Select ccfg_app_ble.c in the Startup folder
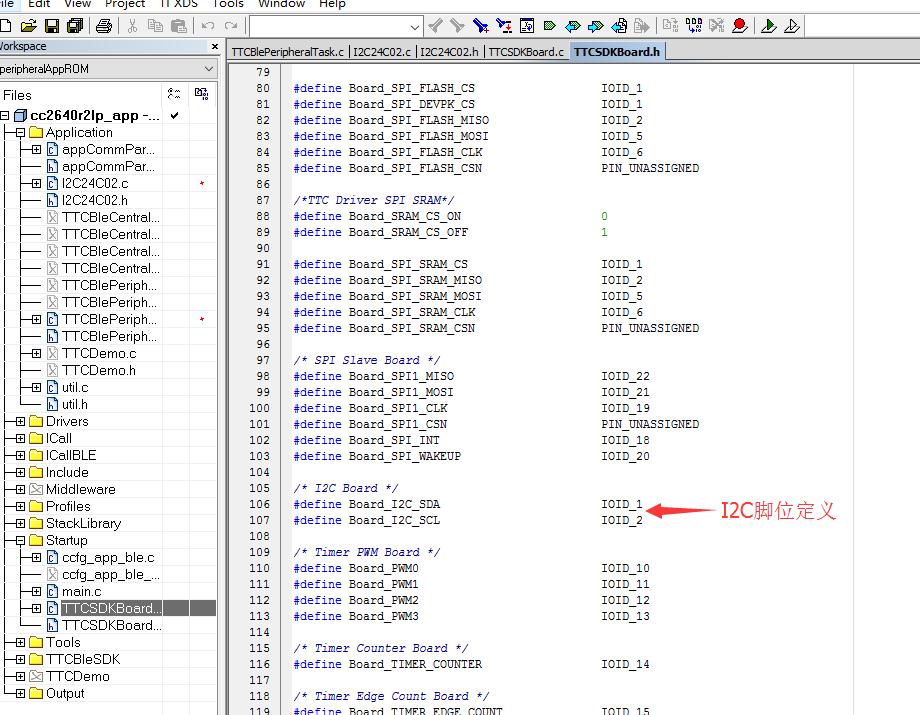The width and height of the screenshot is (920, 715). click(x=108, y=558)
